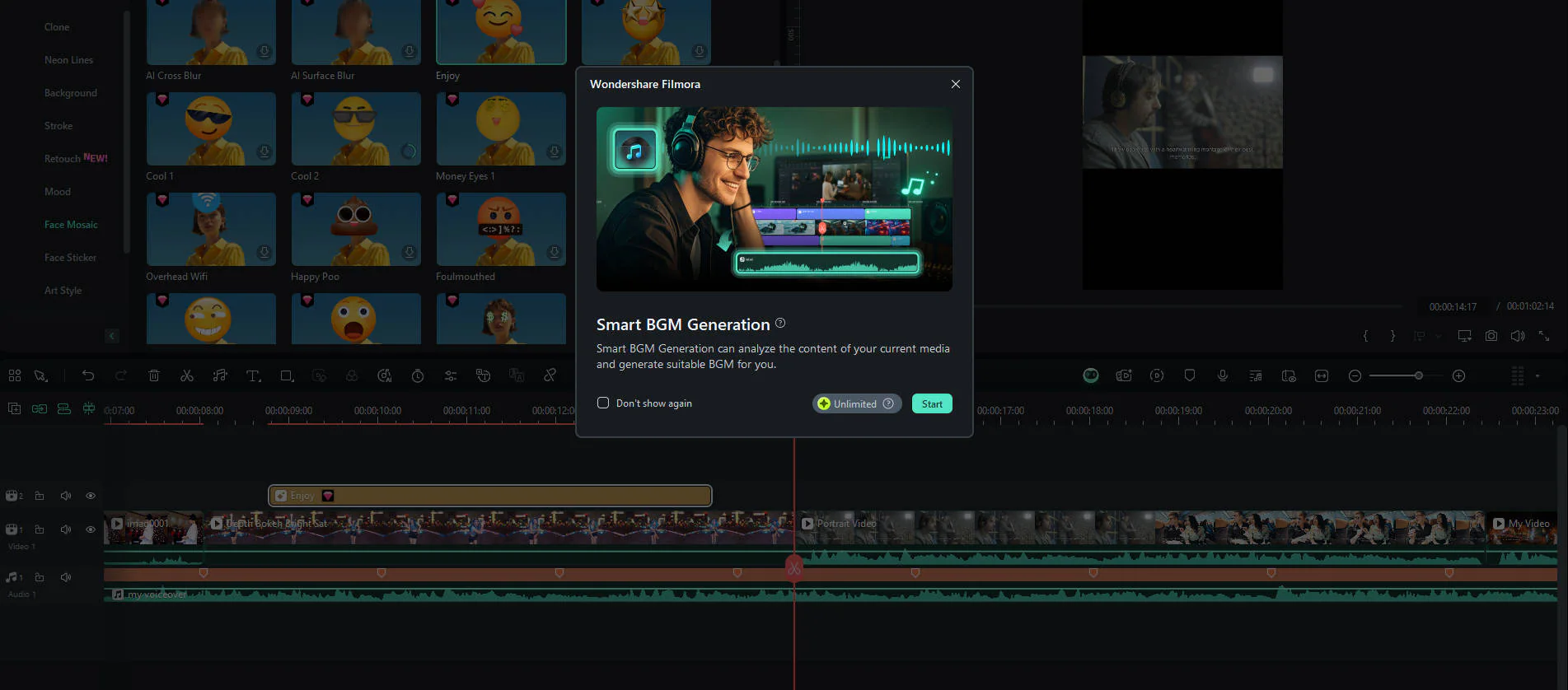The width and height of the screenshot is (1568, 690).
Task: Open the Art Style category
Action: click(x=63, y=291)
